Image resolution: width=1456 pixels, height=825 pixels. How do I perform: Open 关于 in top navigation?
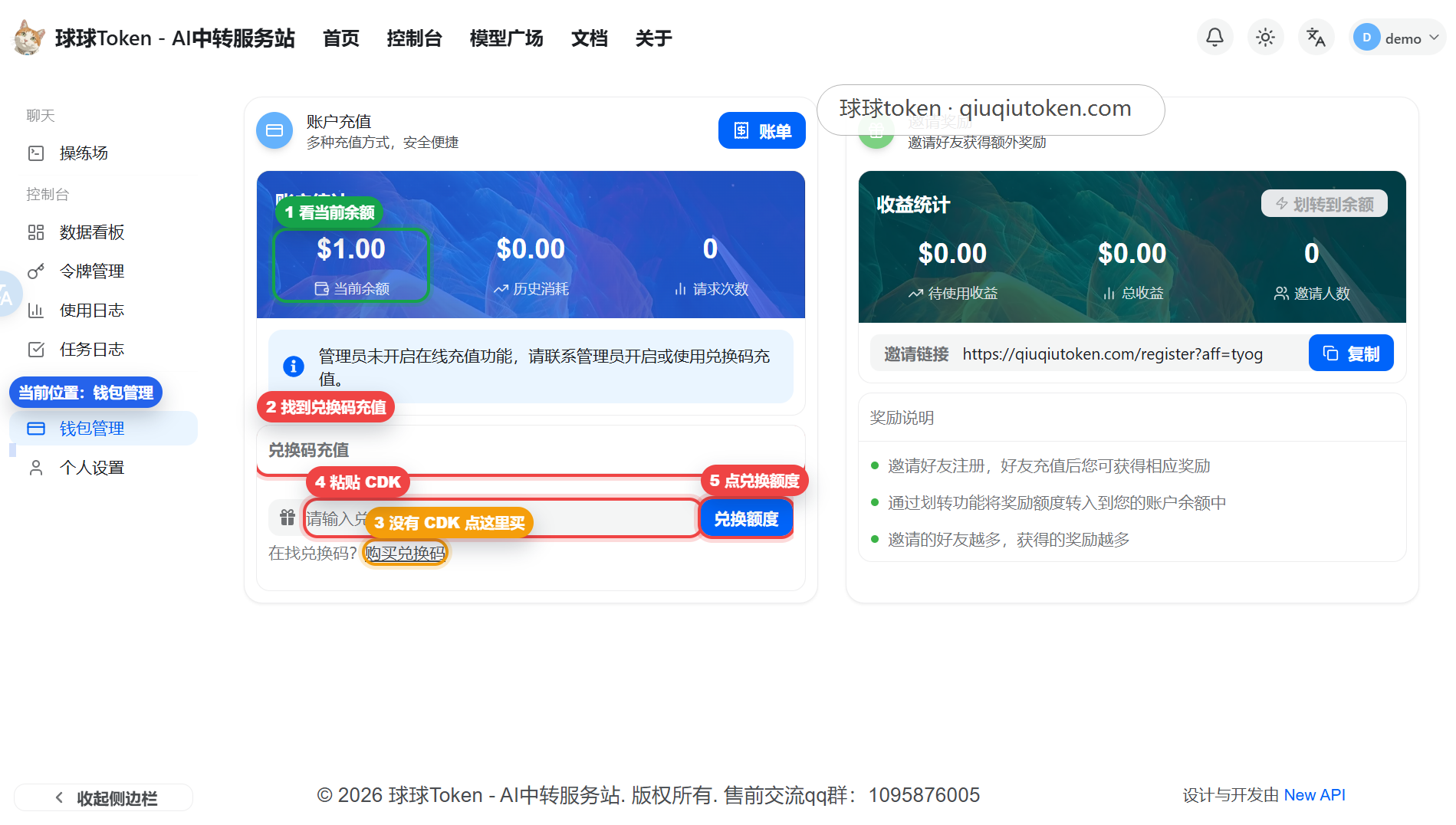tap(653, 38)
